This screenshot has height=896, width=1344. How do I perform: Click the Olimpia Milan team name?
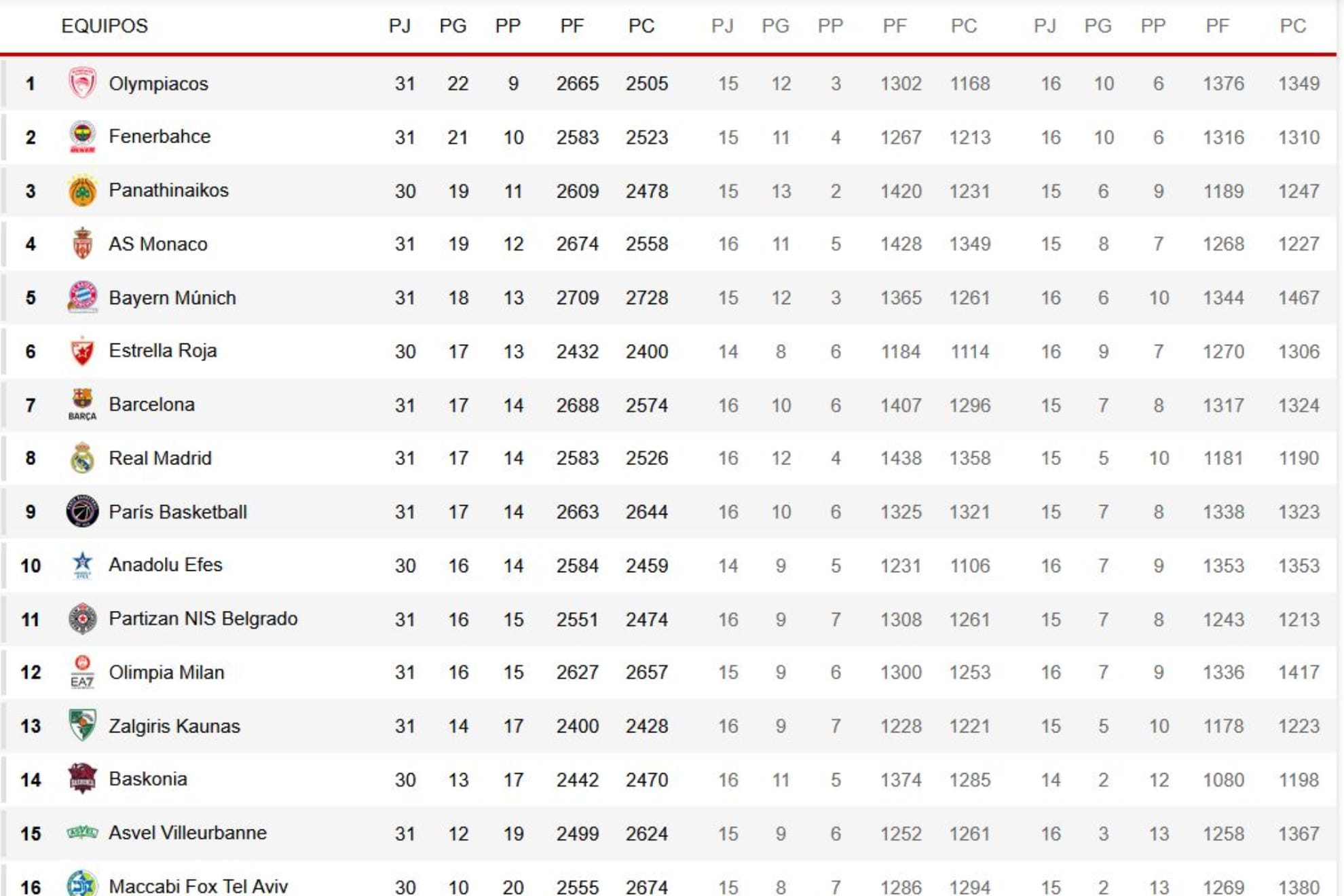(x=166, y=672)
